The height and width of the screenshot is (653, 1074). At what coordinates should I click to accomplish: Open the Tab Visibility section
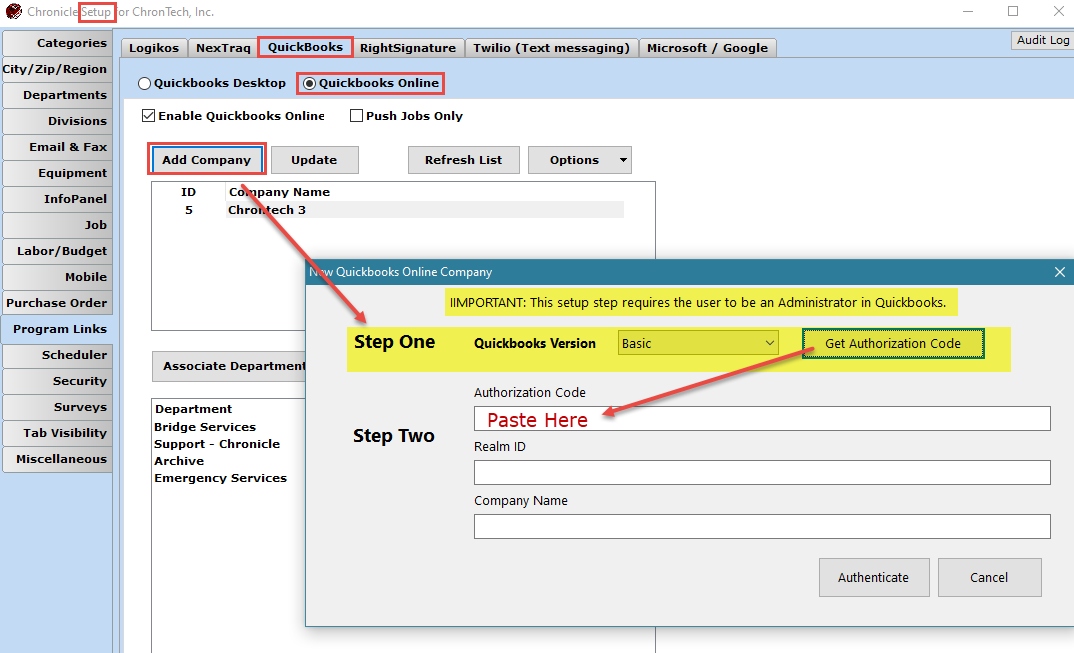point(57,433)
